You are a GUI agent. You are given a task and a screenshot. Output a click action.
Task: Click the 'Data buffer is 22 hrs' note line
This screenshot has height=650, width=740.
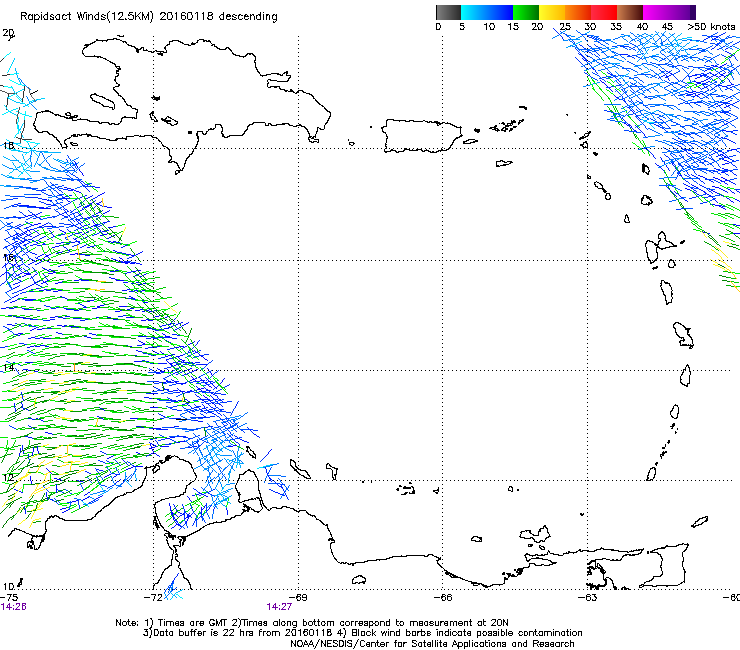(362, 633)
